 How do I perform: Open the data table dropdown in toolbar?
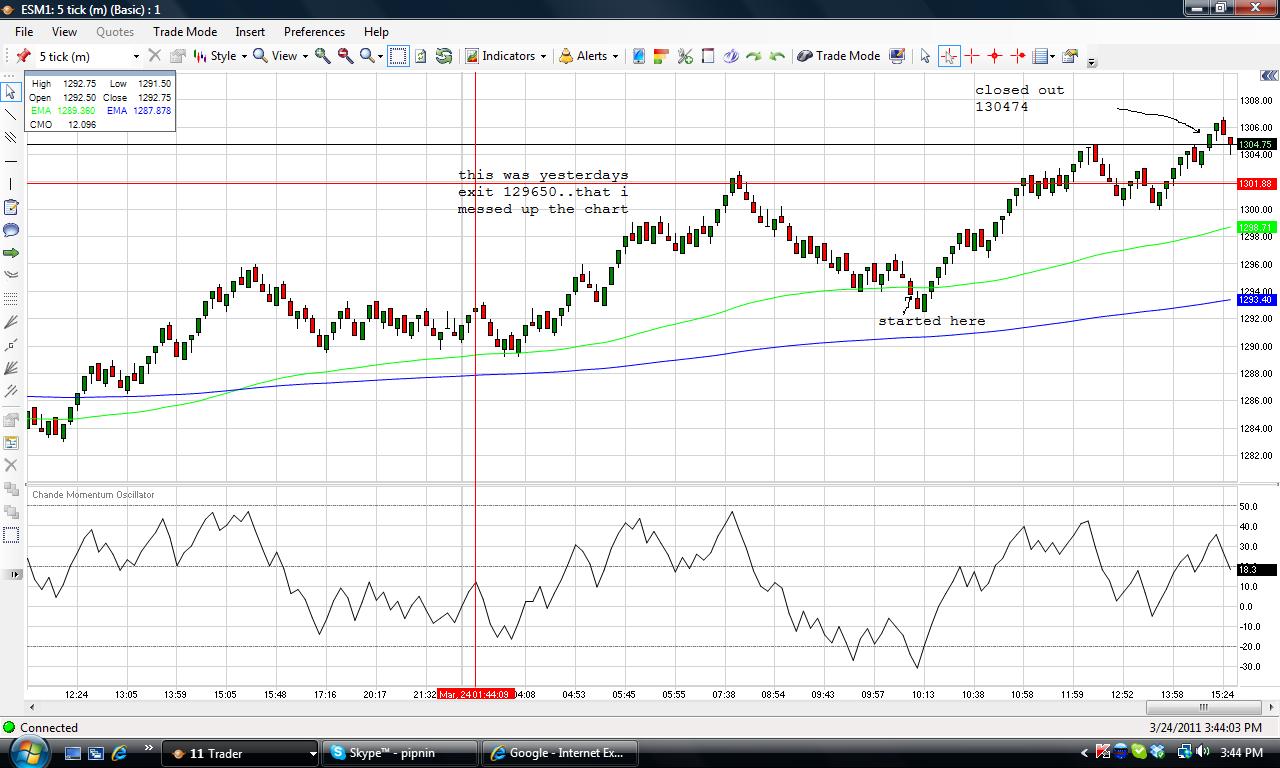[x=1043, y=56]
